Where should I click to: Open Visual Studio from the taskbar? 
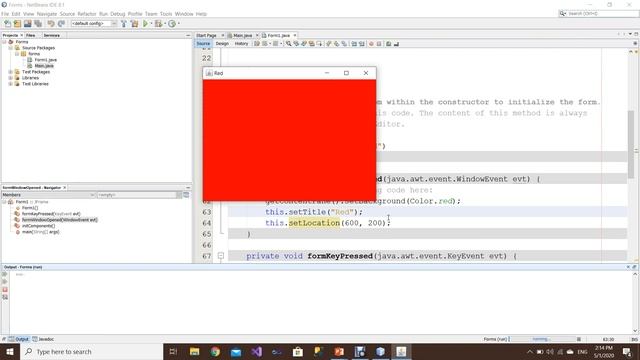click(257, 351)
